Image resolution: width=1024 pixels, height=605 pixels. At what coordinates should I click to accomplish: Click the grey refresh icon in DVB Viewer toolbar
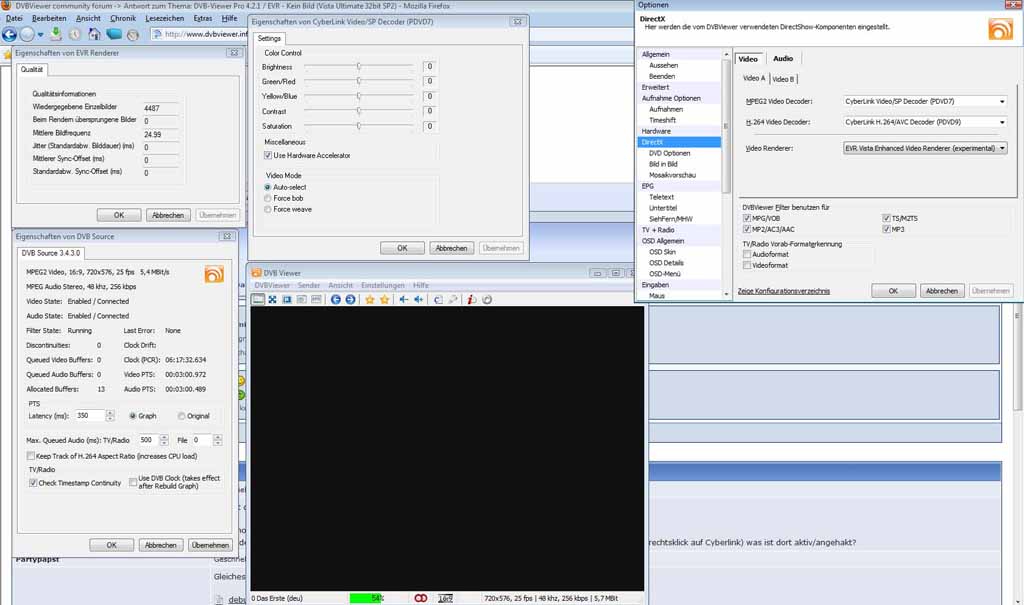(487, 299)
